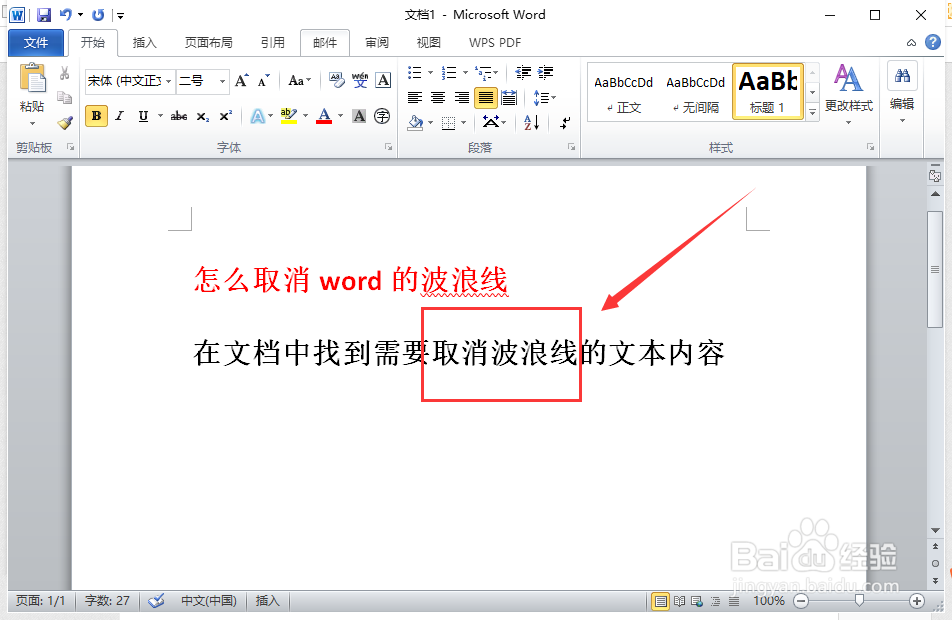Click the Borders icon

click(449, 123)
